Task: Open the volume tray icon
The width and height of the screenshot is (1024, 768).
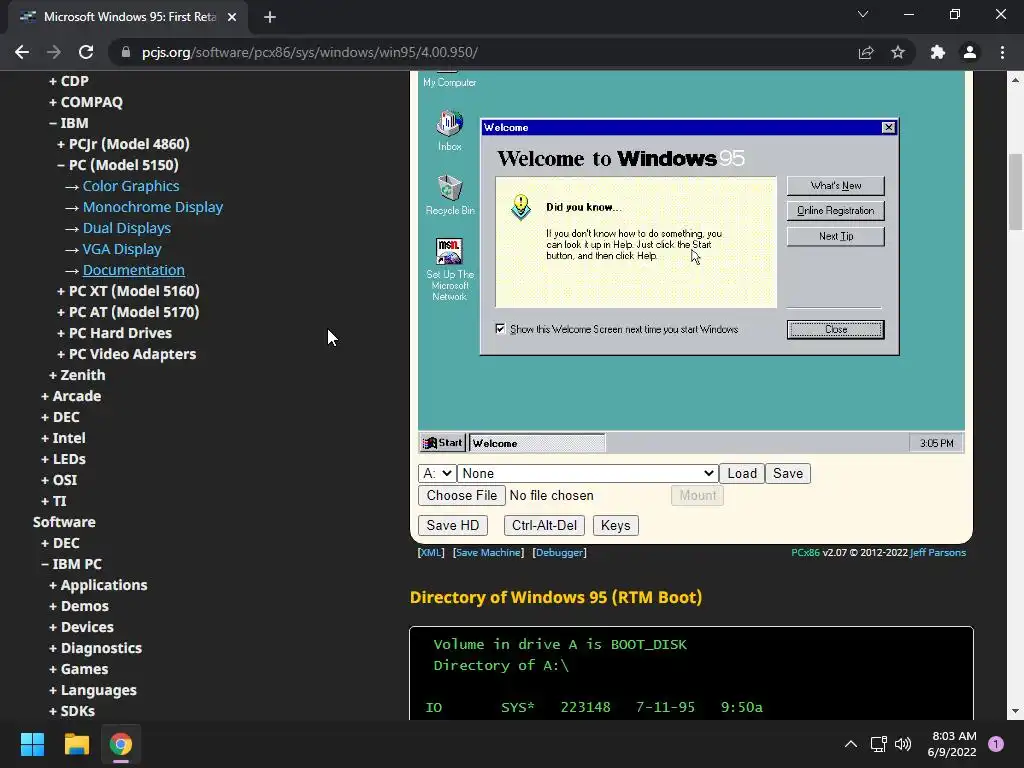Action: pos(903,744)
